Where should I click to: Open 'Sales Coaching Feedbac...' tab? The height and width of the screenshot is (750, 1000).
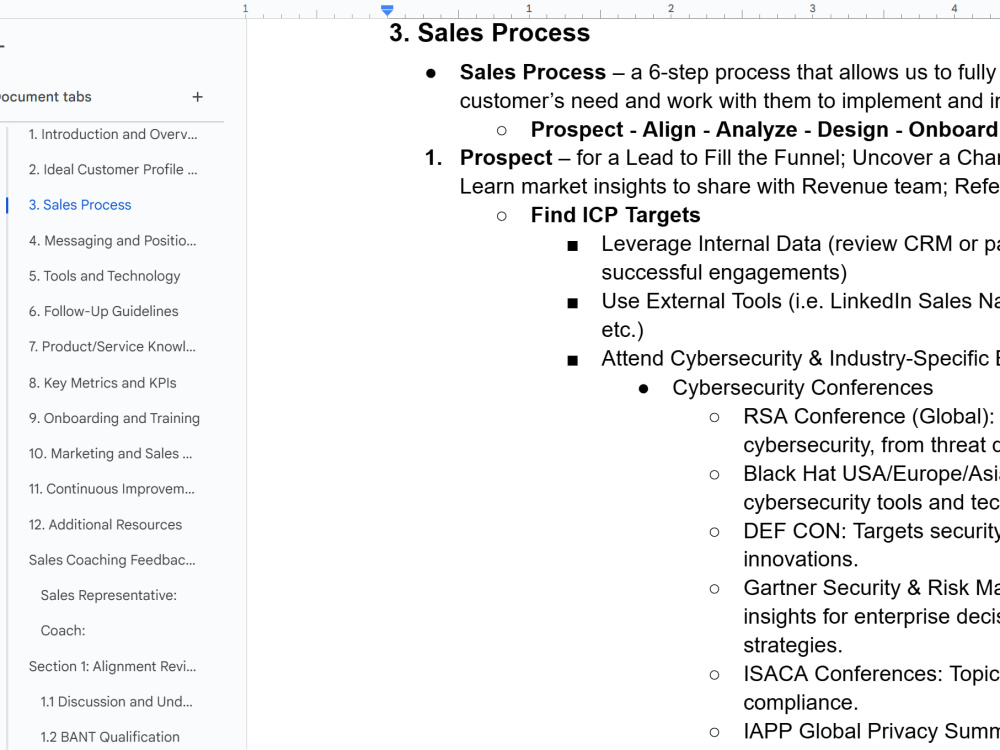point(112,560)
